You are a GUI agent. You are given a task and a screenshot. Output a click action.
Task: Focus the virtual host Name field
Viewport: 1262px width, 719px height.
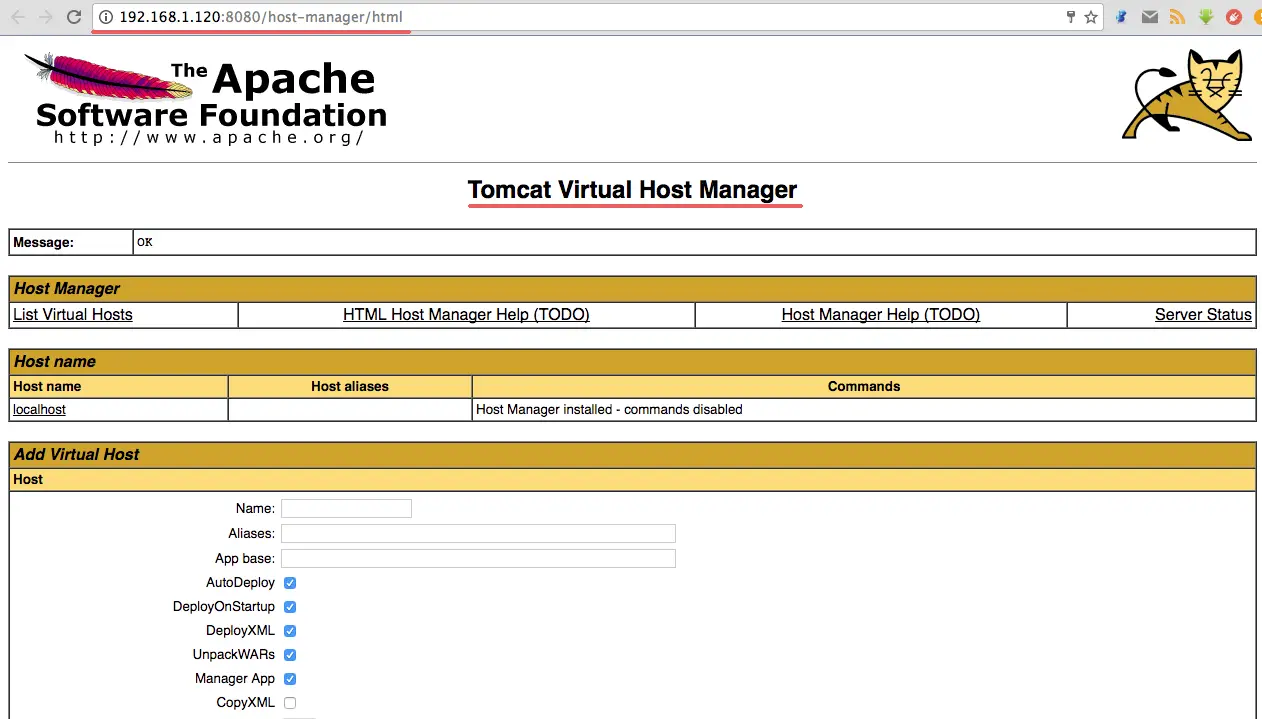click(346, 509)
